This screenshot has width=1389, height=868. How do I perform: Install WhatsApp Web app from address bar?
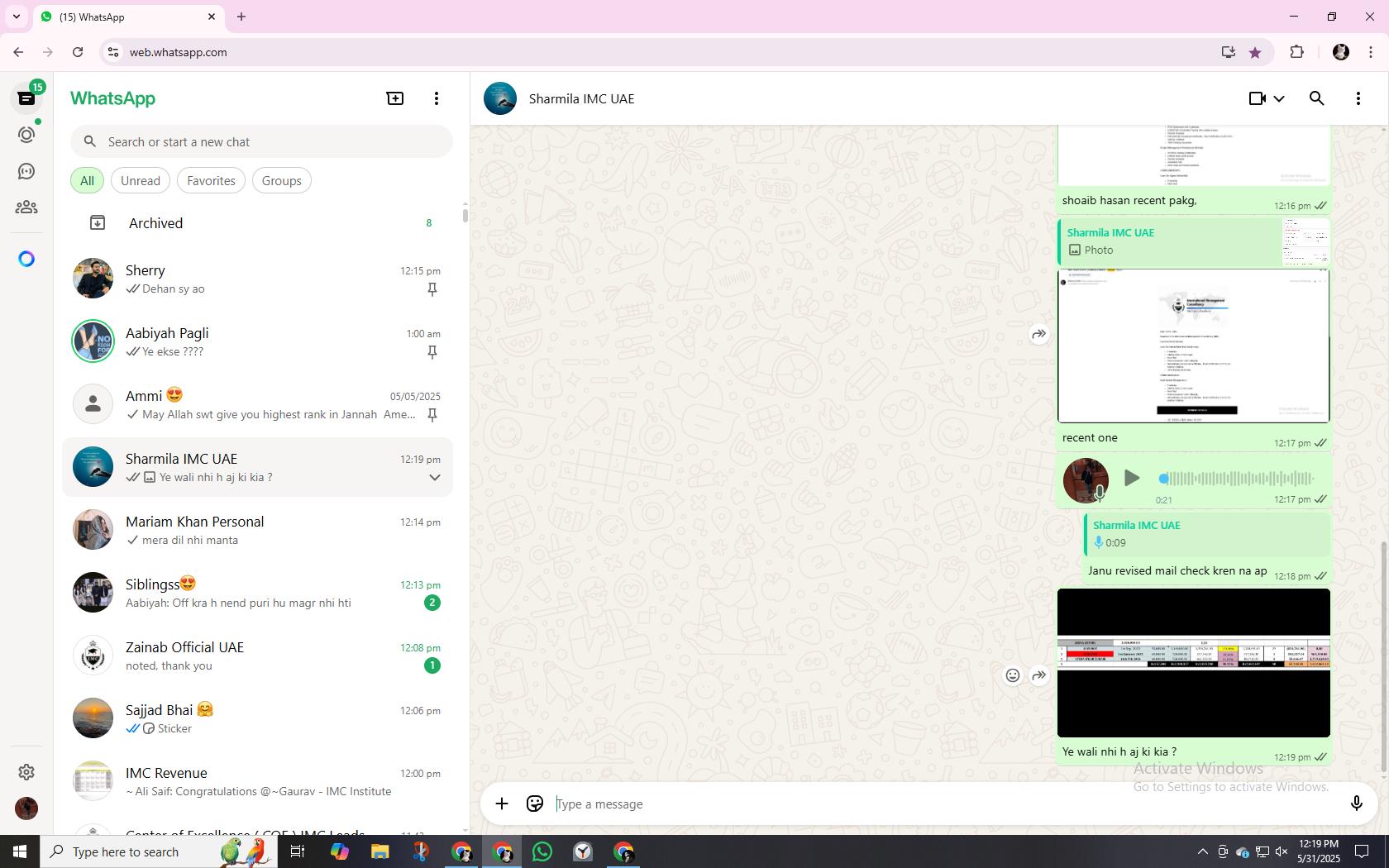point(1229,52)
